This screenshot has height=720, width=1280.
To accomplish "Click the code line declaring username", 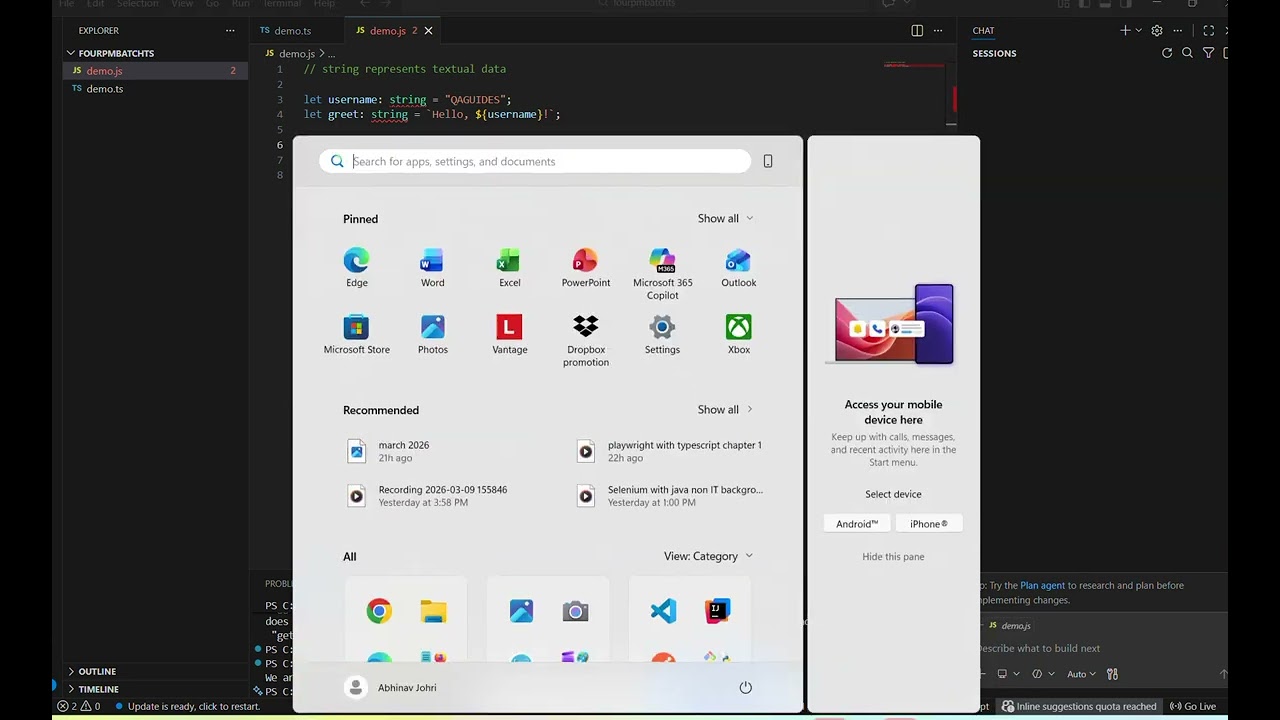I will (x=408, y=99).
